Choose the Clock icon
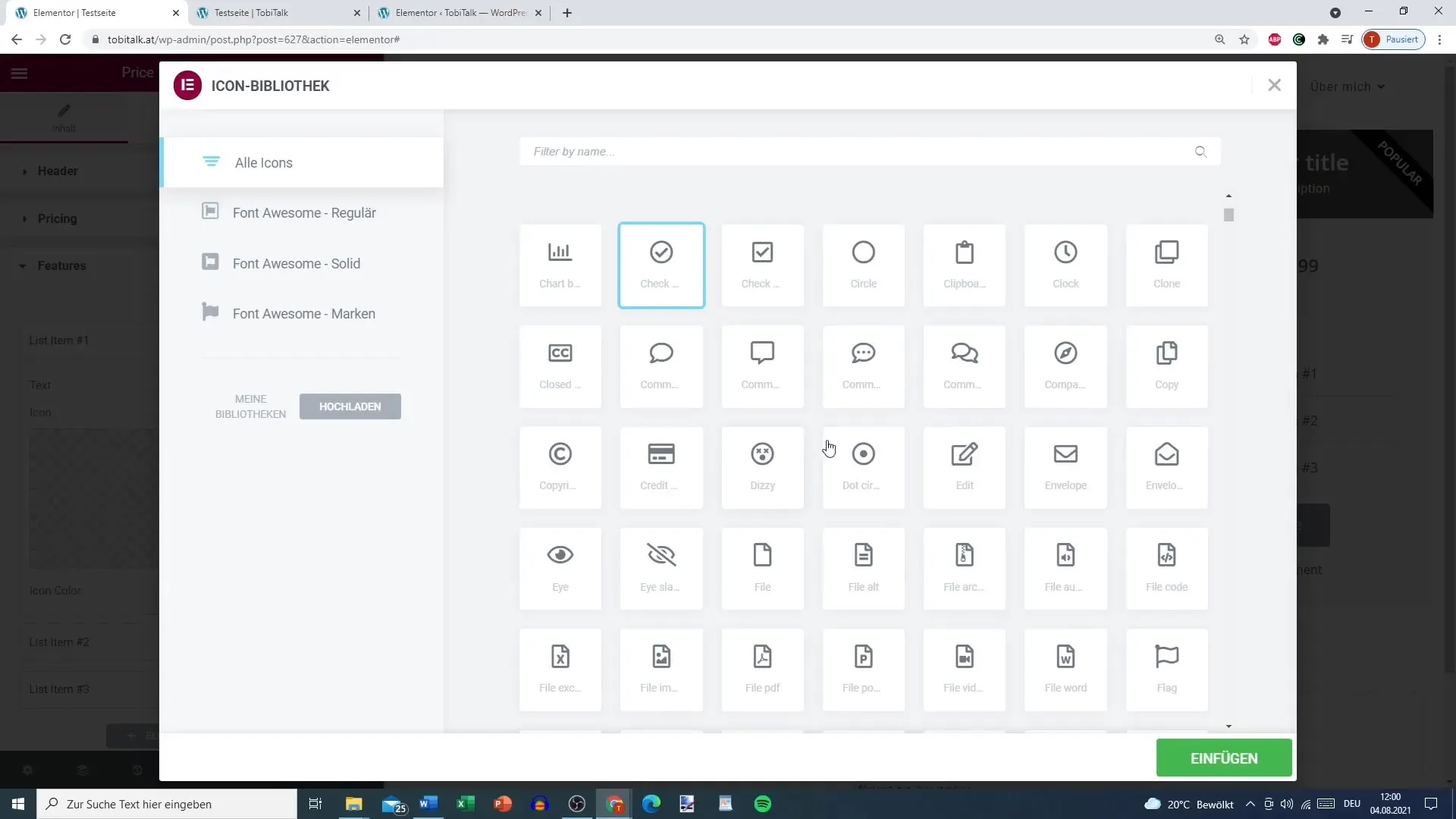Viewport: 1456px width, 819px height. pyautogui.click(x=1065, y=265)
